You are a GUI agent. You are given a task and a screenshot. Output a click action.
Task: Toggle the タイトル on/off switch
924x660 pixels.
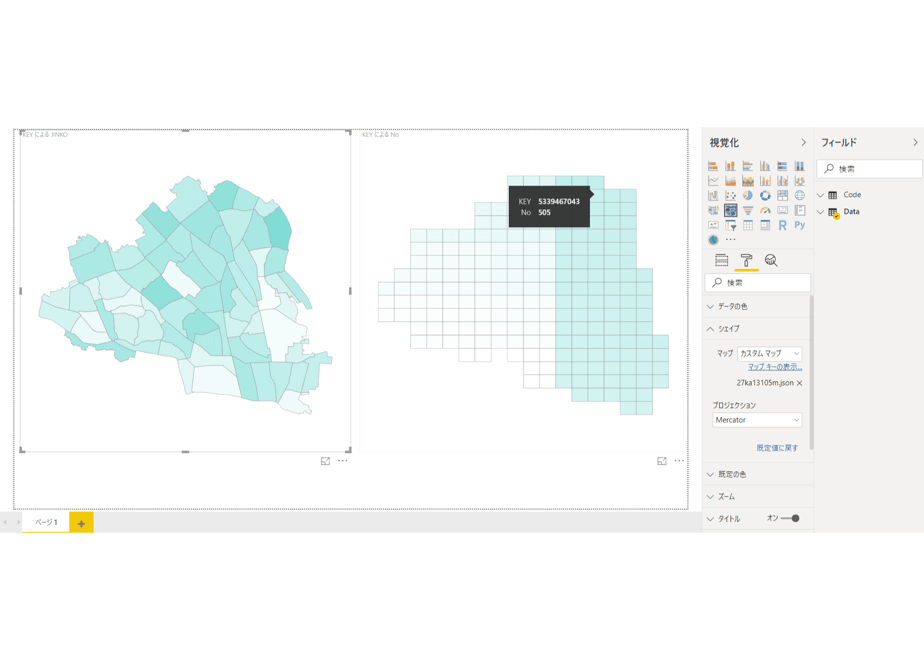[790, 519]
